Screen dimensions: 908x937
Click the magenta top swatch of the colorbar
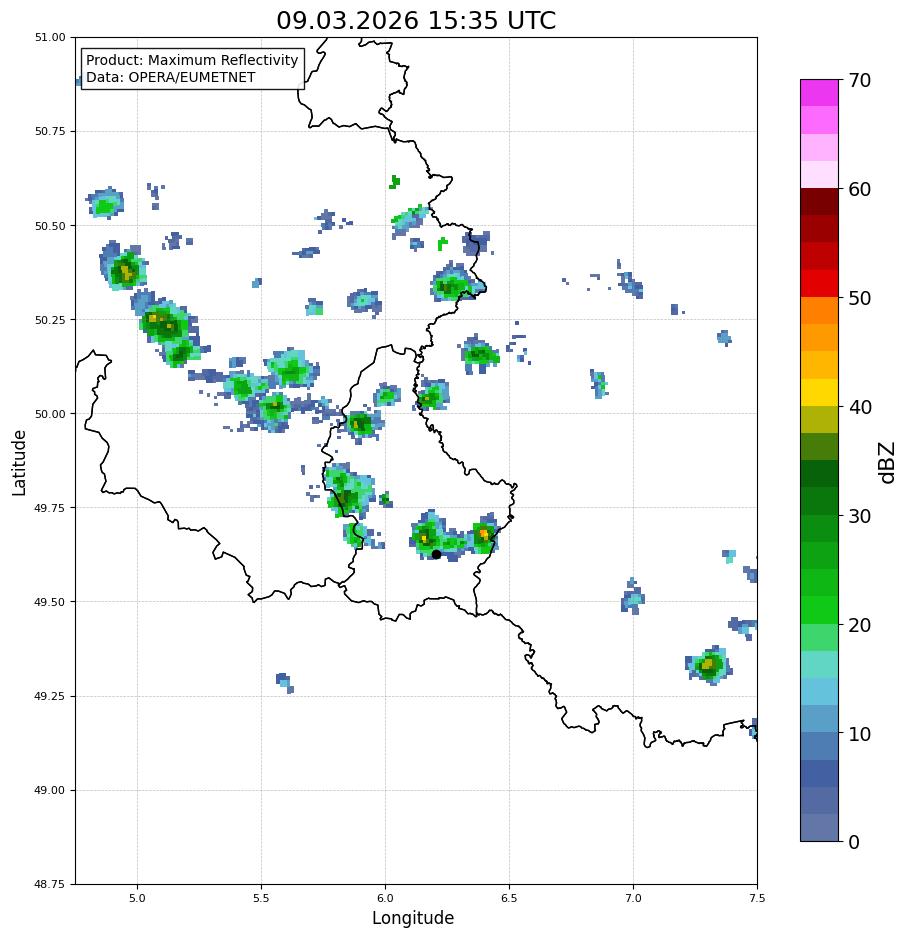[x=820, y=93]
